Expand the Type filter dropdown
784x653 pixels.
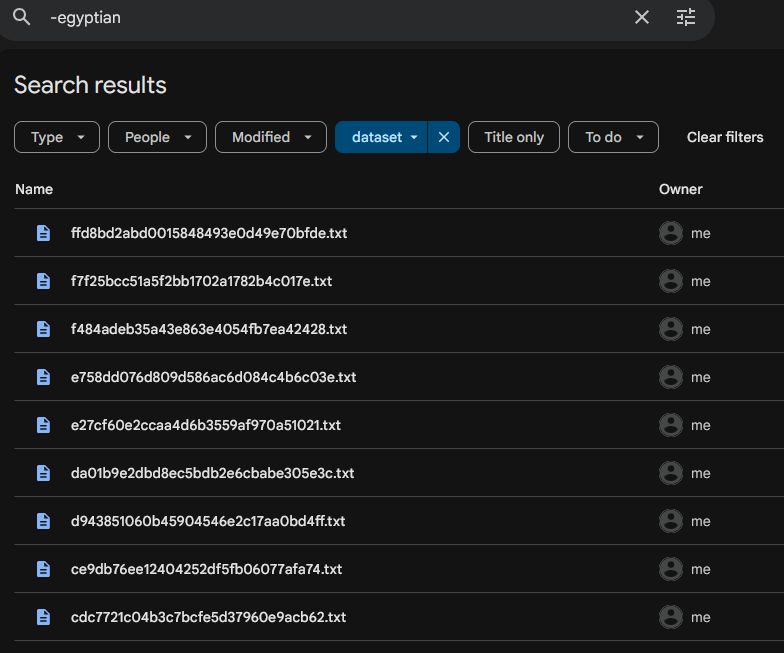tap(57, 137)
